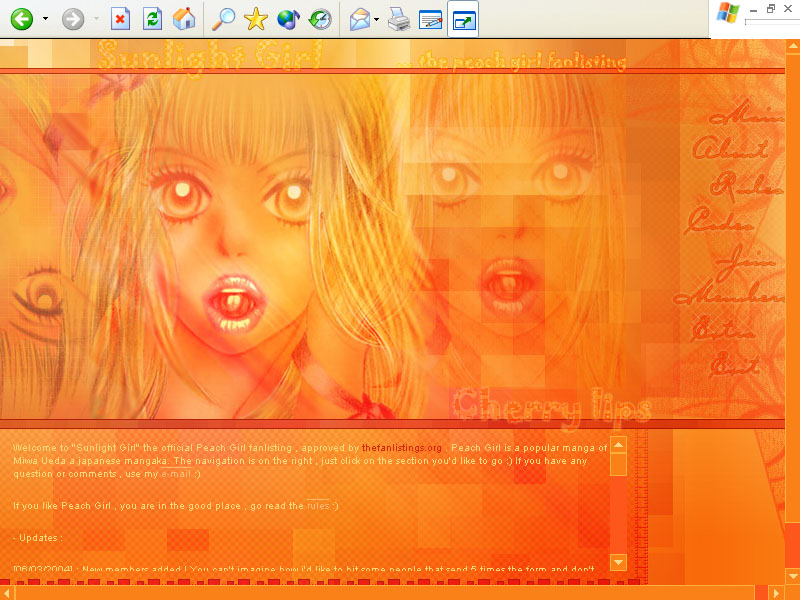Stop page loading with the red X icon
Viewport: 800px width, 600px height.
(x=120, y=19)
